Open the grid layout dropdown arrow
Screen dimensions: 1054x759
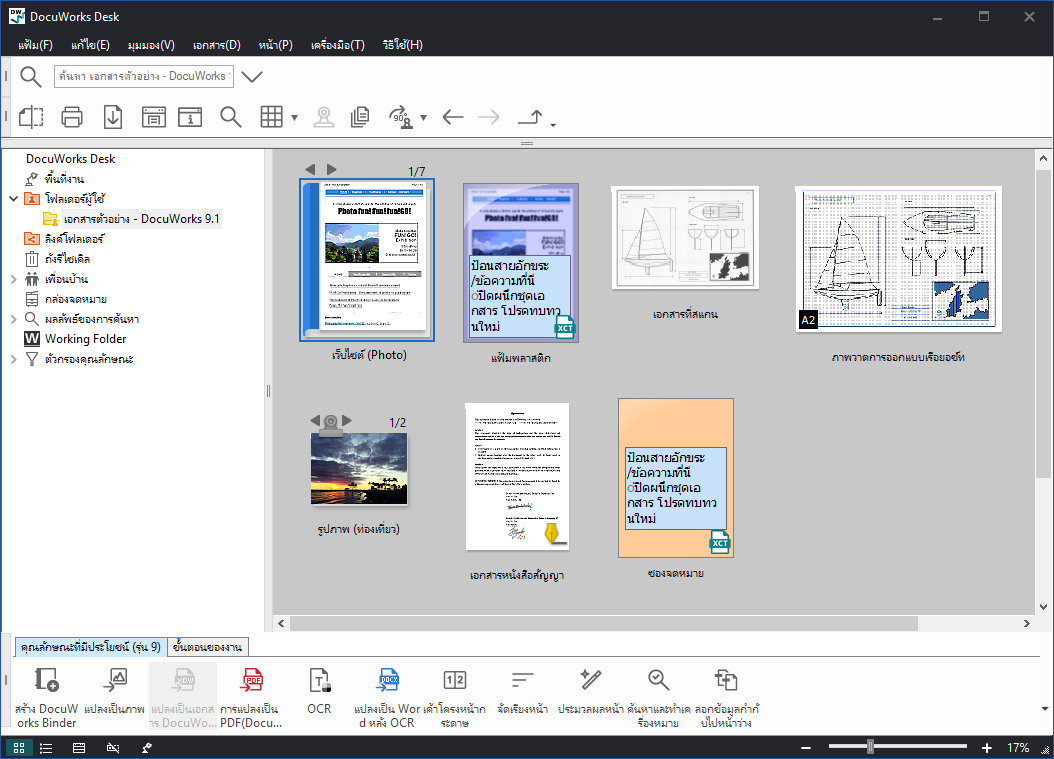pyautogui.click(x=294, y=118)
